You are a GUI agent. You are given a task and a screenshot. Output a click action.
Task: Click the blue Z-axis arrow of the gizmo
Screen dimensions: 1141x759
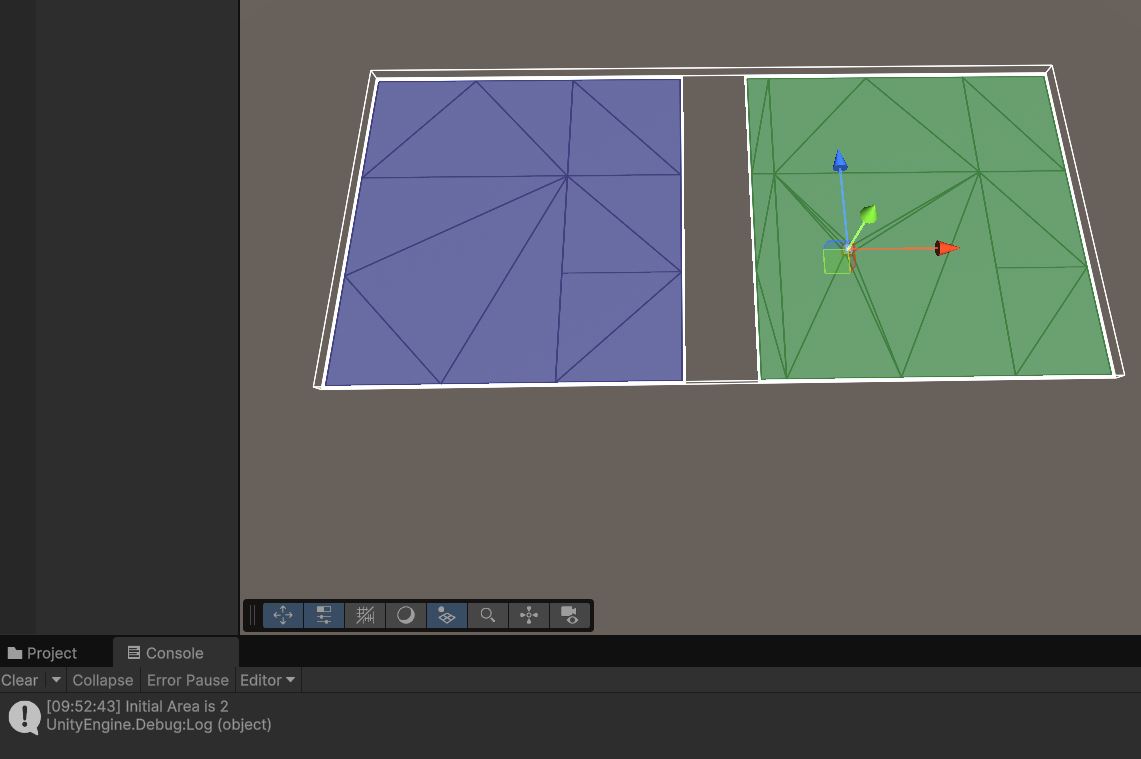pyautogui.click(x=840, y=160)
